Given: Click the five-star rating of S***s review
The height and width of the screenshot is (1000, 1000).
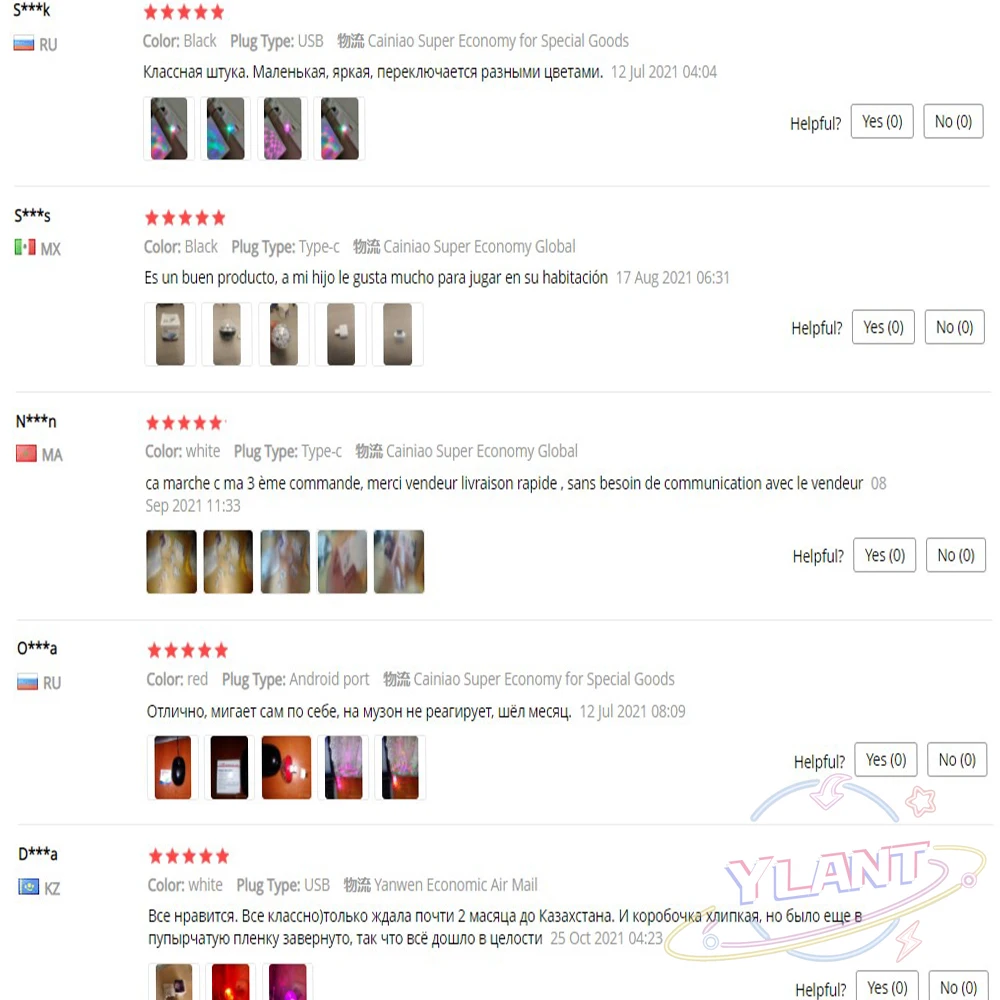Looking at the screenshot, I should 185,218.
